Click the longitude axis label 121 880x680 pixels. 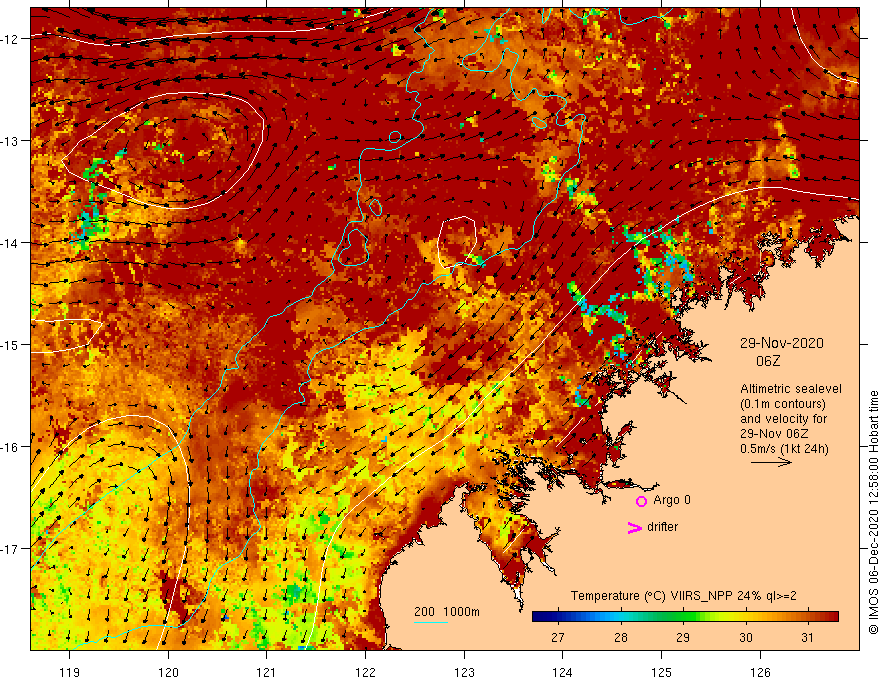pos(267,672)
